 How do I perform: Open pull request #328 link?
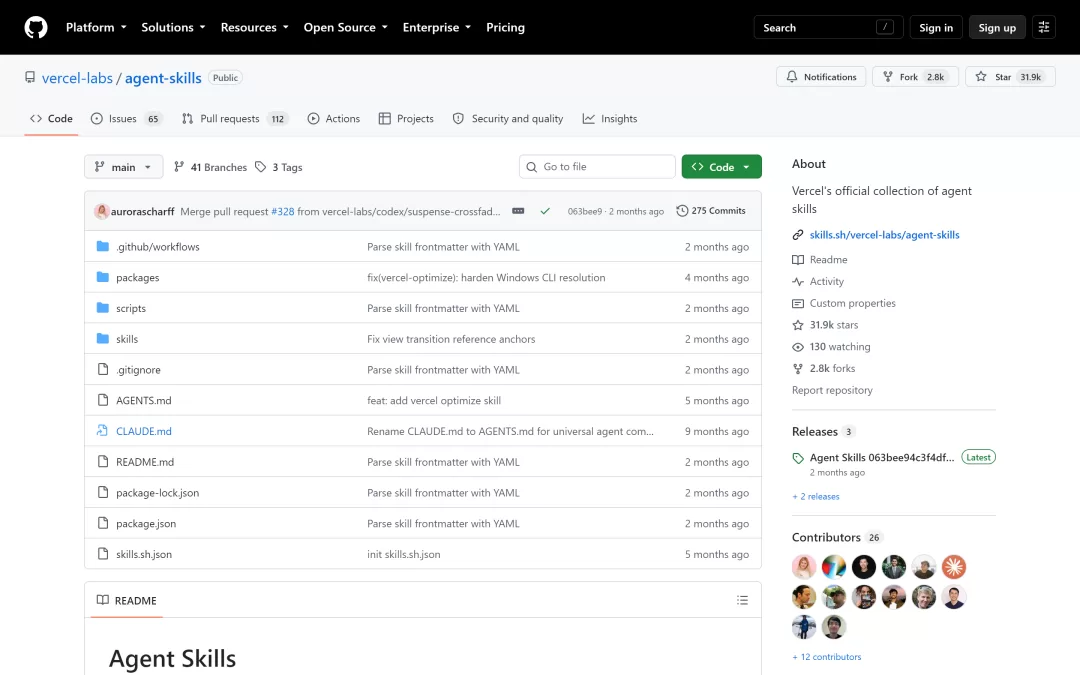coord(282,211)
